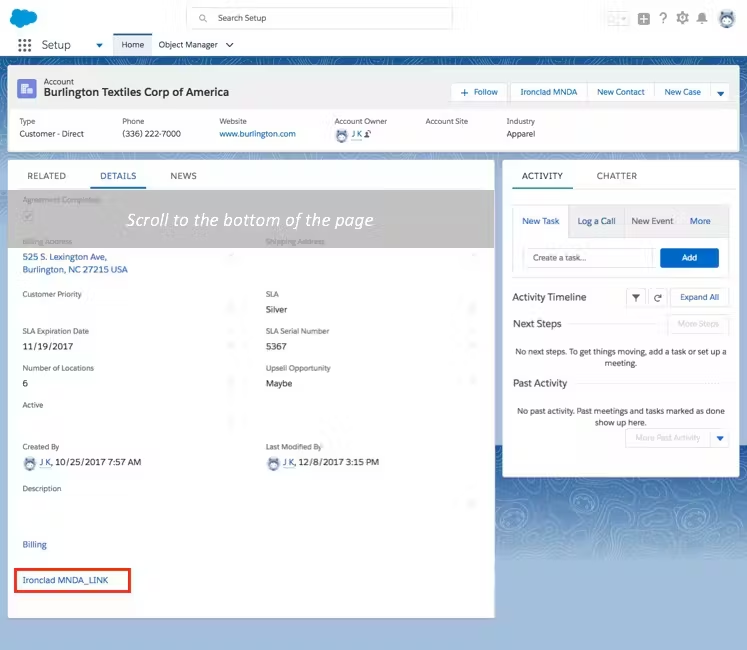Click the search magnifier icon
The width and height of the screenshot is (747, 650).
(x=203, y=18)
